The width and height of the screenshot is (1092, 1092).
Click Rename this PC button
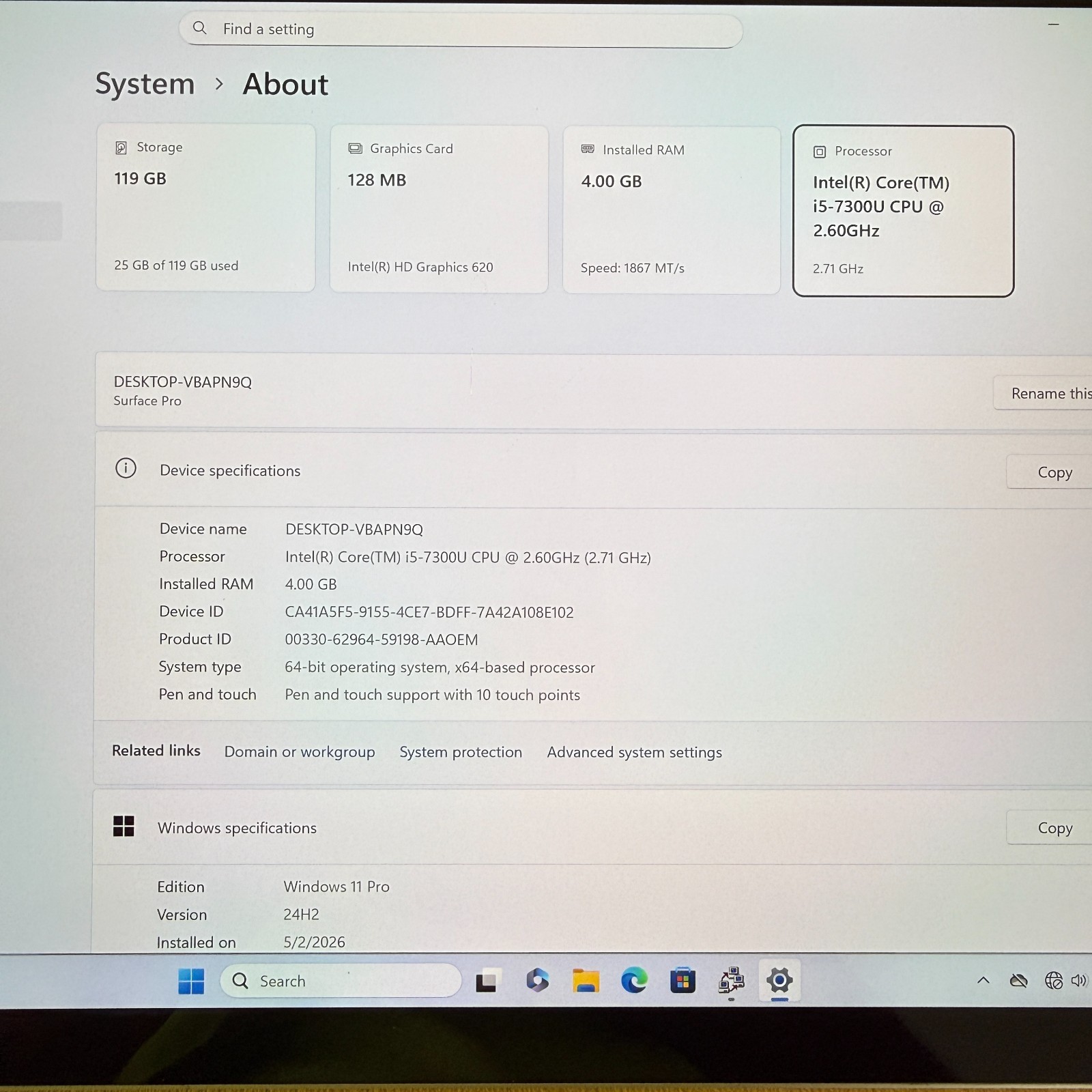tap(1043, 393)
